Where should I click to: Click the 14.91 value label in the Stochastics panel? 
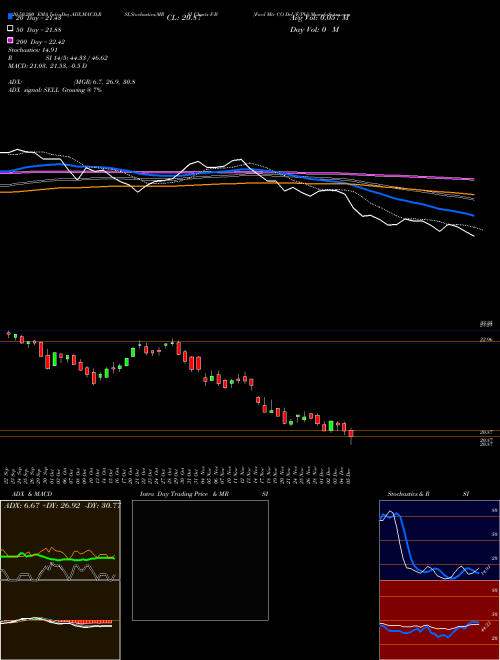pos(484,571)
